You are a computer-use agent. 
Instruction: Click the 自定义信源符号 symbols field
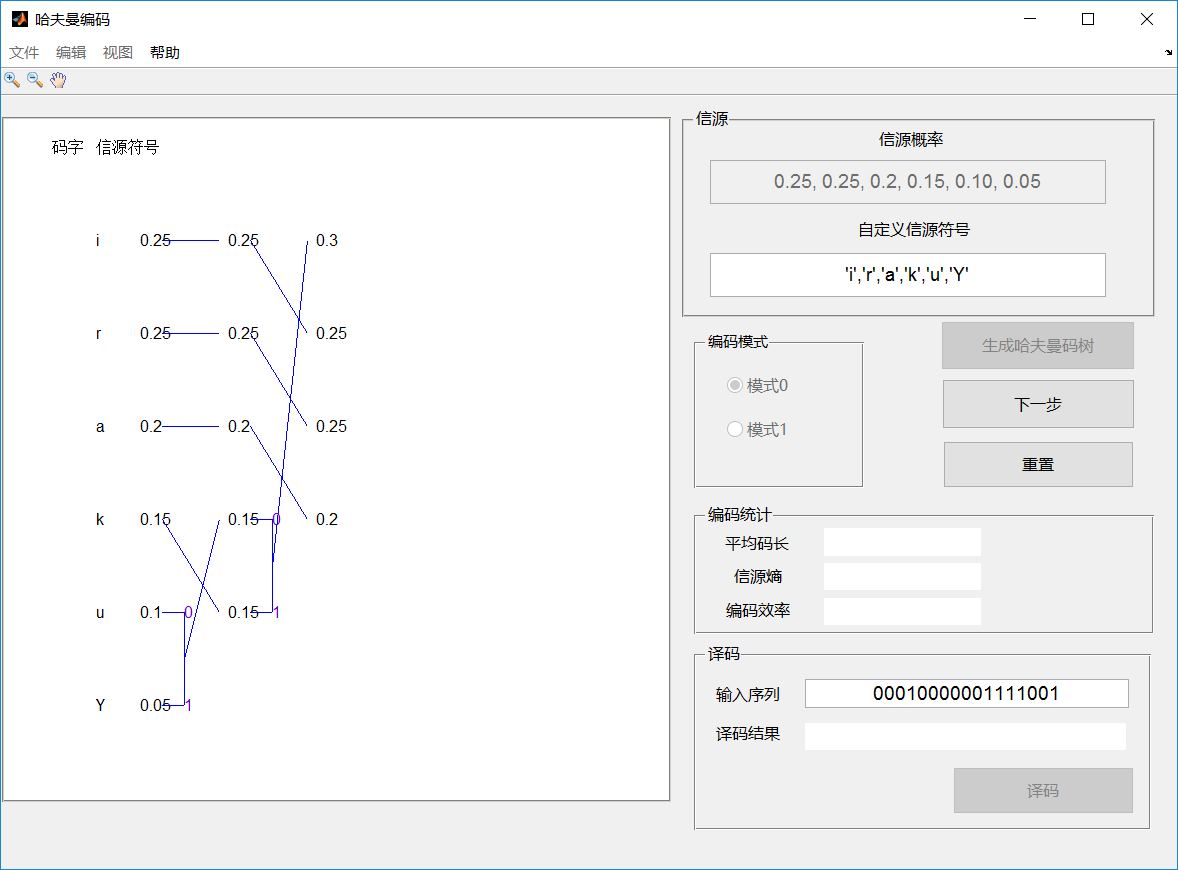pyautogui.click(x=907, y=275)
